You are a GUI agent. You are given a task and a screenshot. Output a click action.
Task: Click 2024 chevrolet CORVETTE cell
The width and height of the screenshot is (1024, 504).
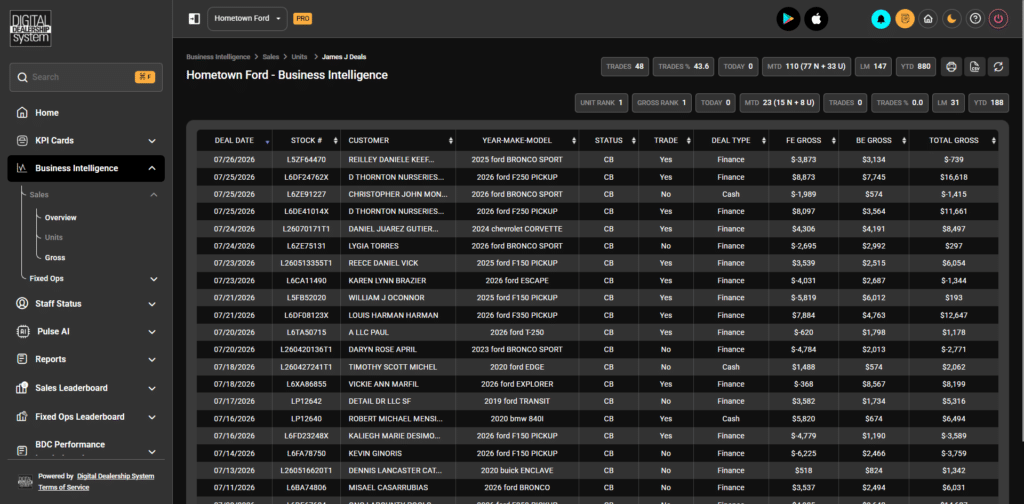(x=517, y=229)
